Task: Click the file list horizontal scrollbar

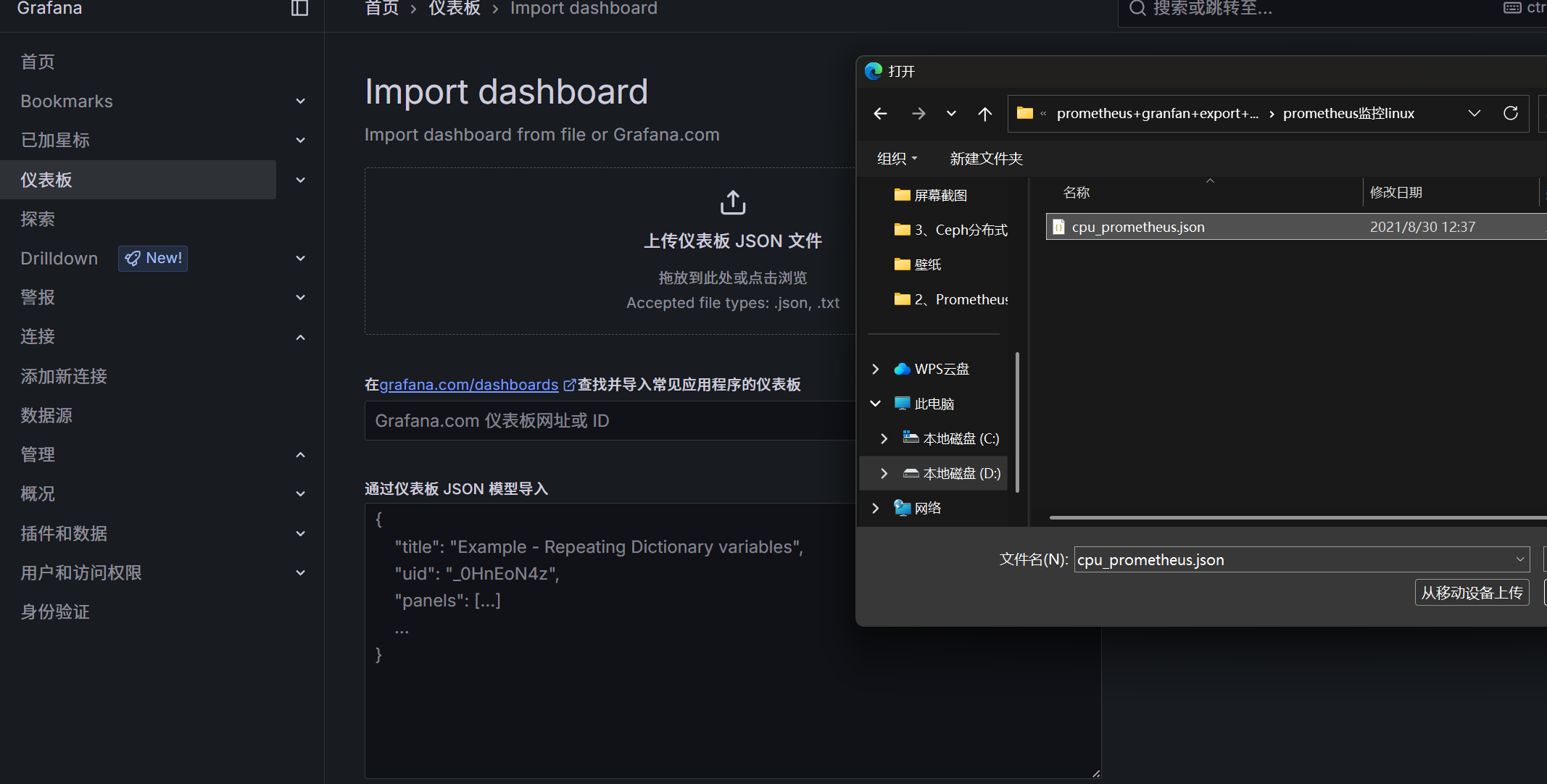Action: click(1298, 517)
